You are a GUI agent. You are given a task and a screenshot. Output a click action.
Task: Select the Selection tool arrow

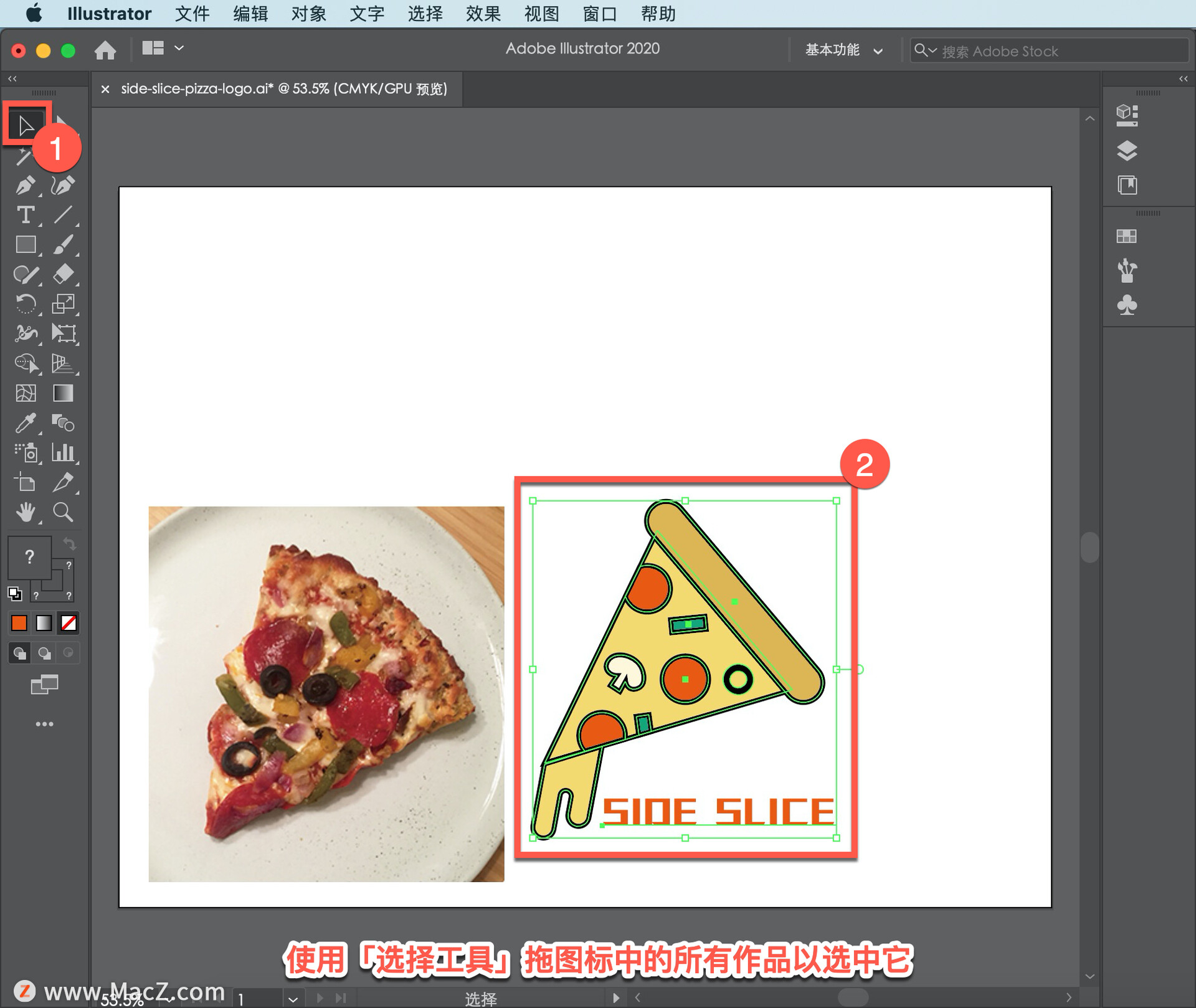tap(26, 125)
